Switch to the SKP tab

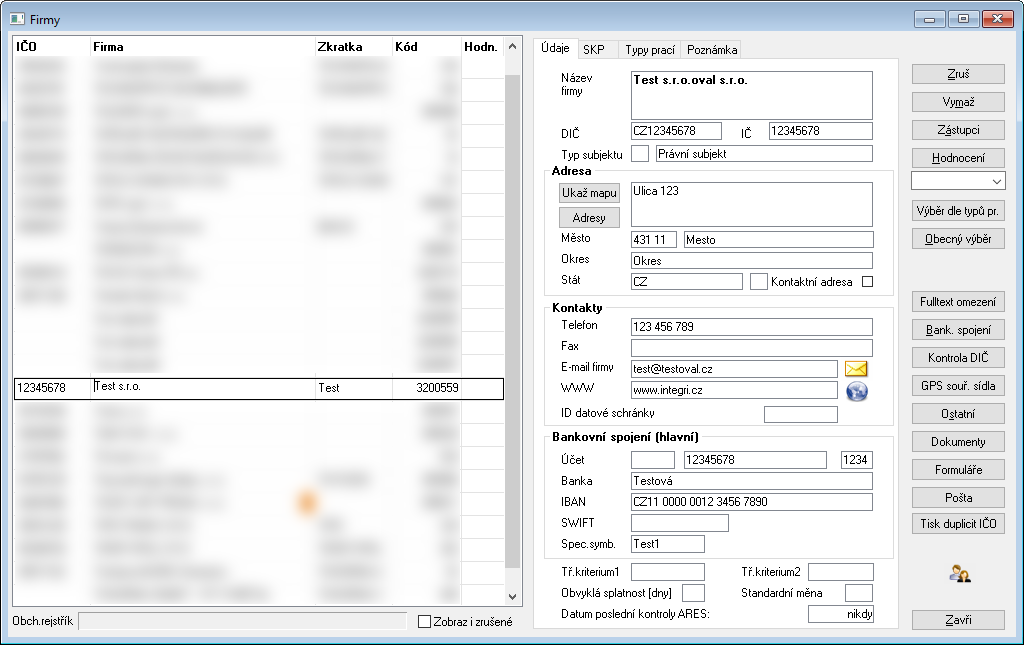(594, 50)
